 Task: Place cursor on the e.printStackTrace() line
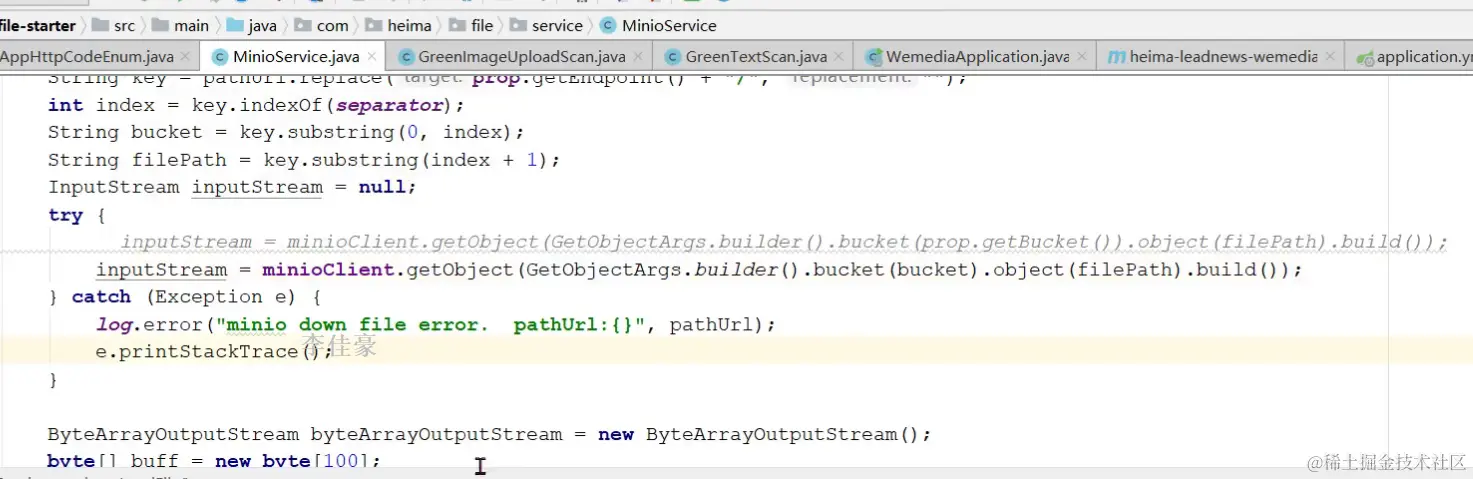[x=213, y=351]
